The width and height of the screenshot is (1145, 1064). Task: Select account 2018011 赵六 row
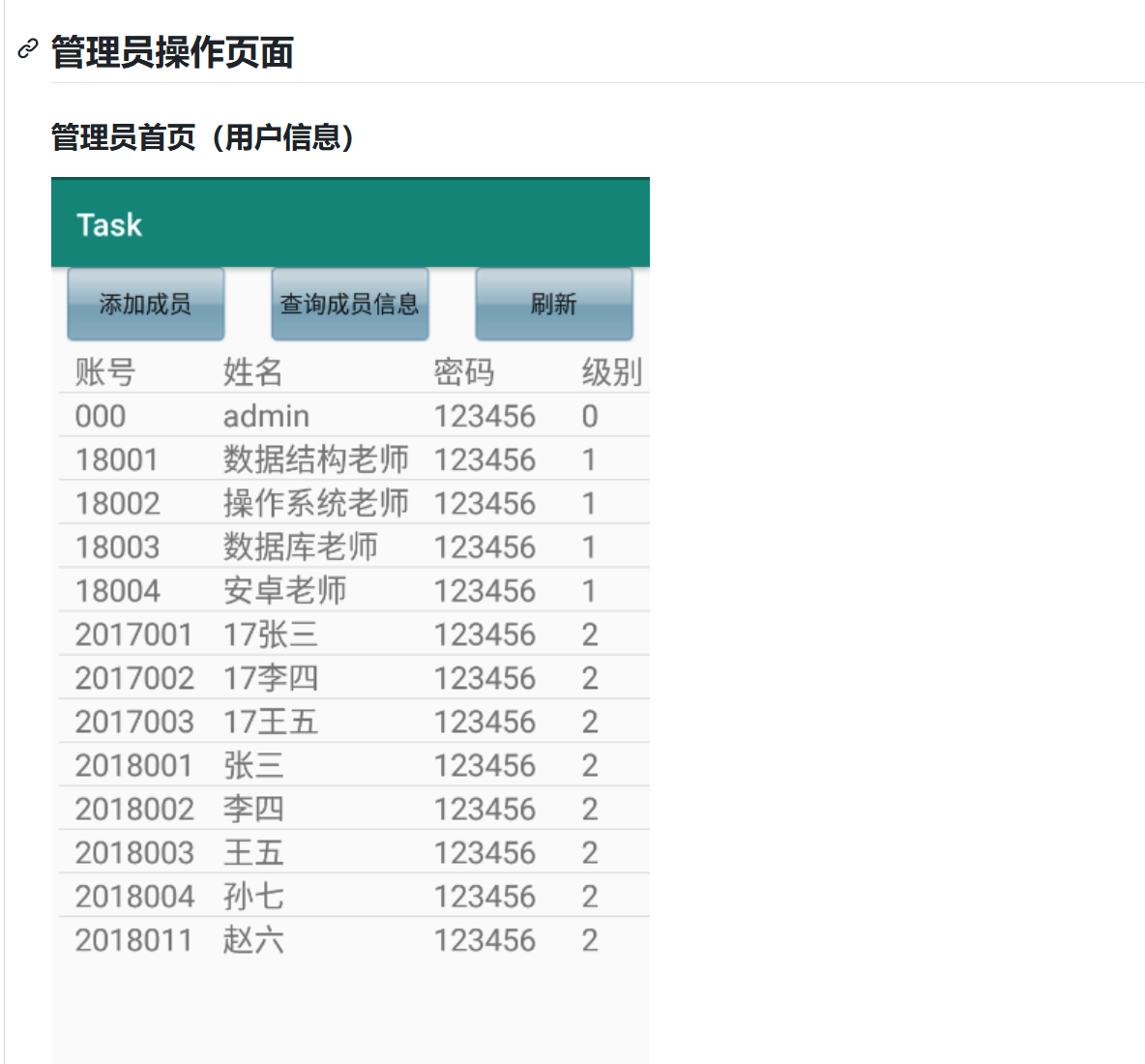pyautogui.click(x=290, y=939)
